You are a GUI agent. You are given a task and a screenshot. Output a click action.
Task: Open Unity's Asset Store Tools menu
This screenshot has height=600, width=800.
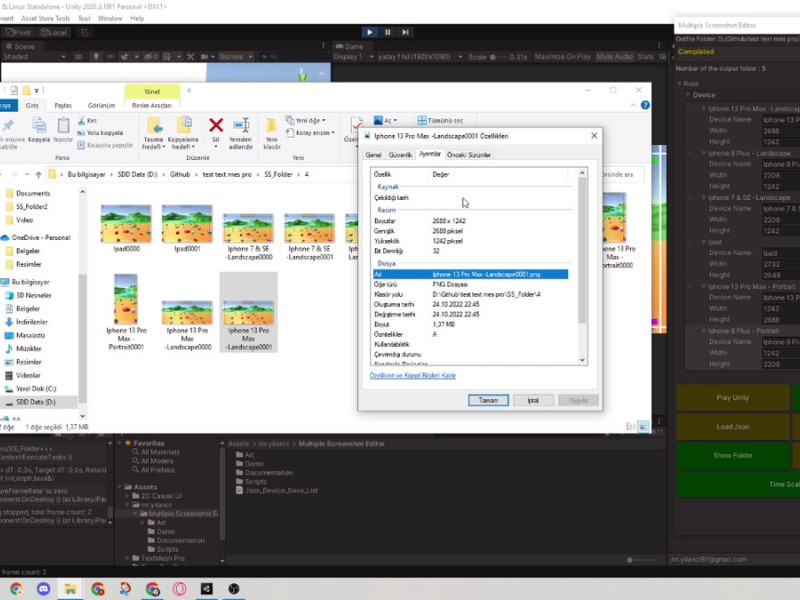(x=45, y=18)
